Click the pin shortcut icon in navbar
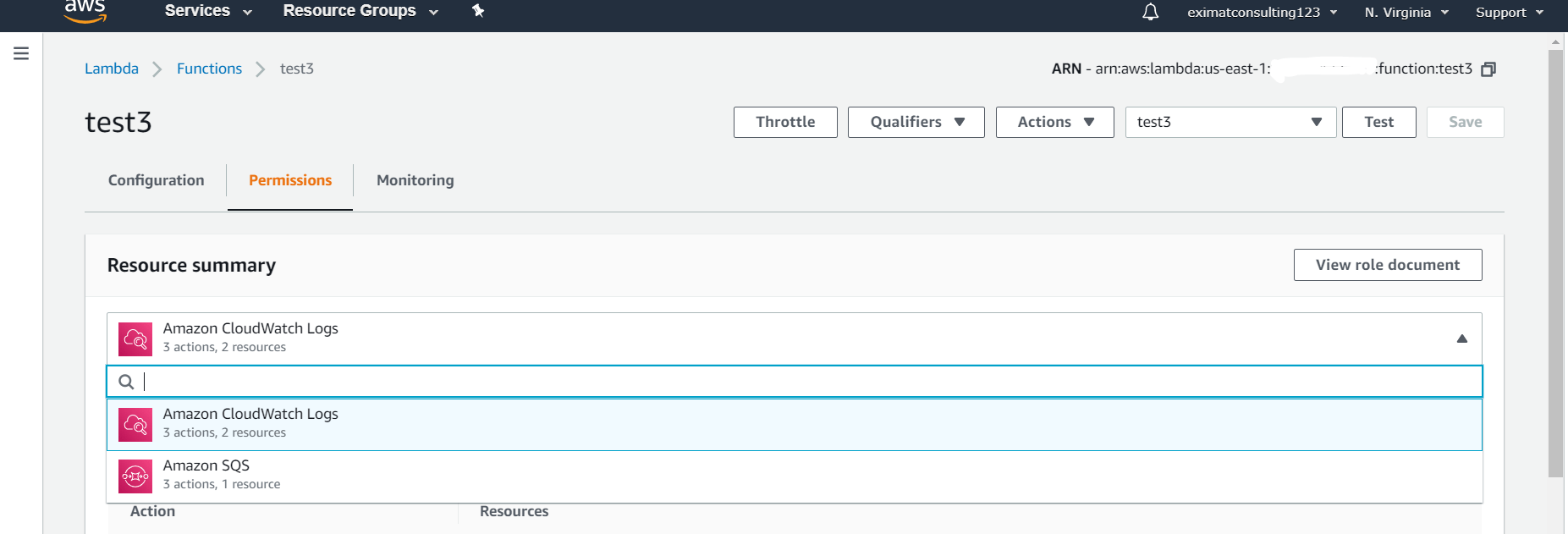The height and width of the screenshot is (534, 1568). tap(478, 11)
